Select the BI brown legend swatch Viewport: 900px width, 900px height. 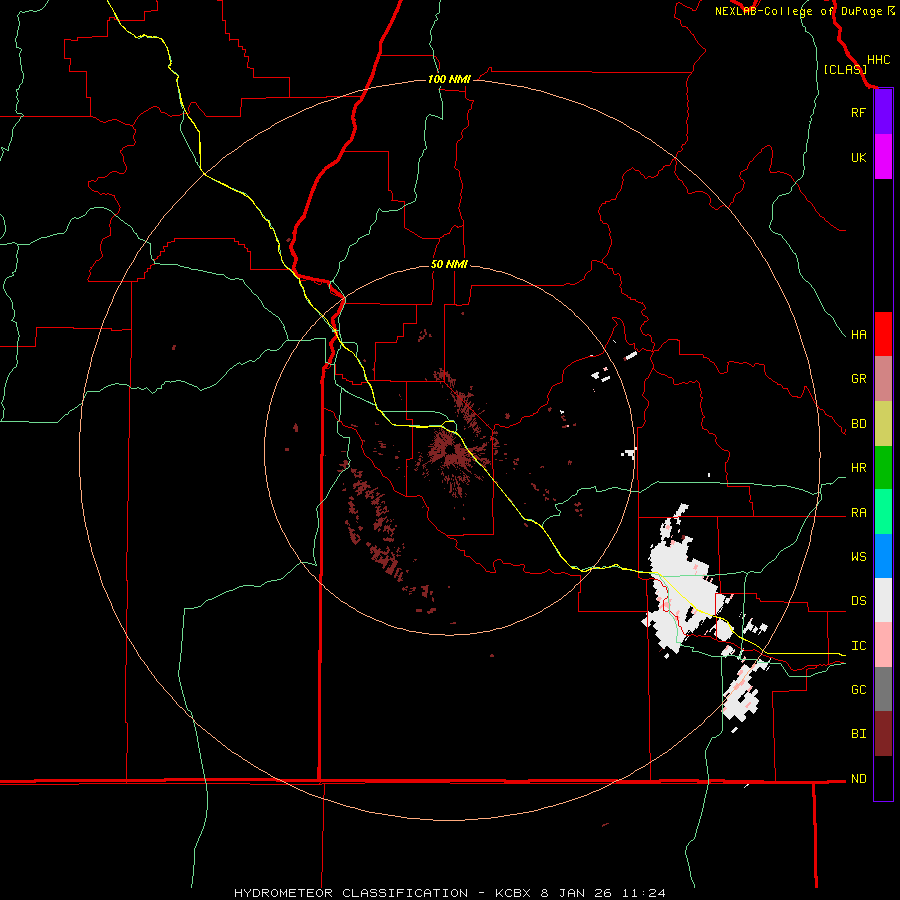pos(883,734)
